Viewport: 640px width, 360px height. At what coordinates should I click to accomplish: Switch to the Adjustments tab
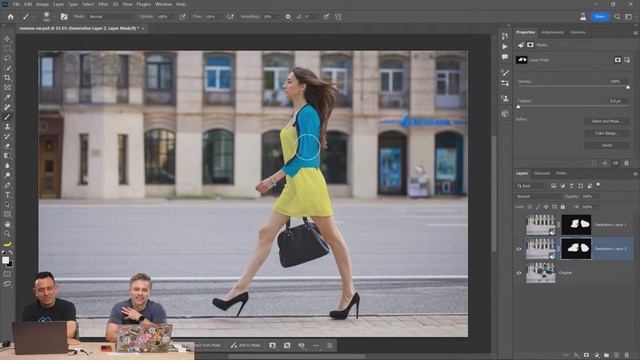pos(552,32)
